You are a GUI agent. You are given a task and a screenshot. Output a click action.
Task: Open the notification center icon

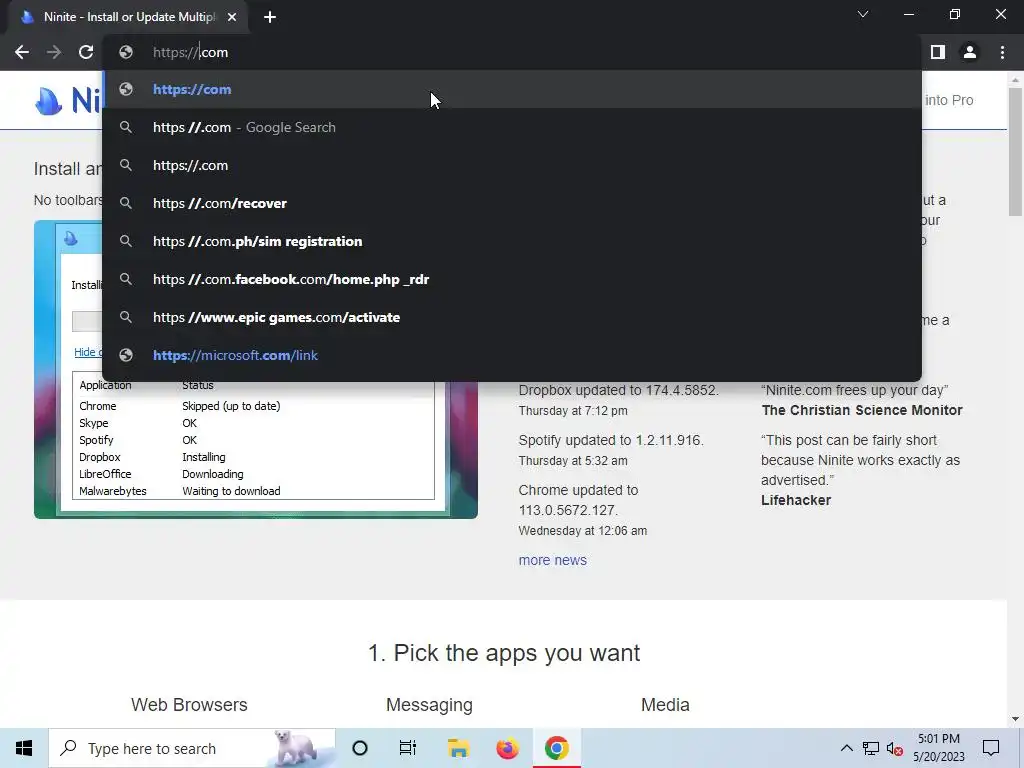click(991, 748)
